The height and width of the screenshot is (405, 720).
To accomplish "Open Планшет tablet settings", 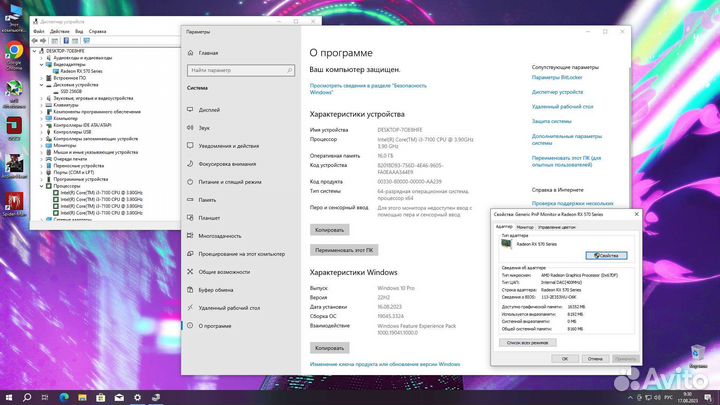I will [x=209, y=218].
